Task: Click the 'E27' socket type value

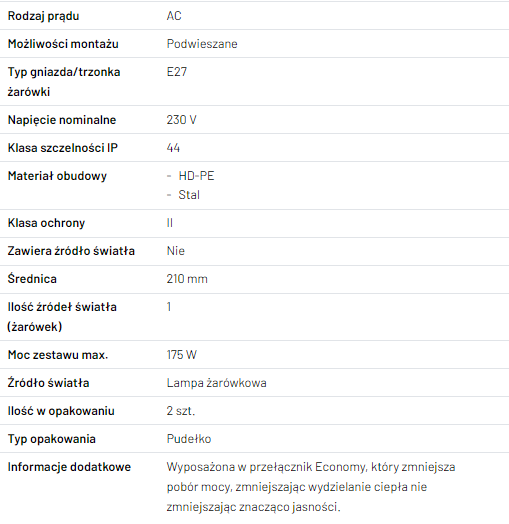Action: (x=177, y=72)
